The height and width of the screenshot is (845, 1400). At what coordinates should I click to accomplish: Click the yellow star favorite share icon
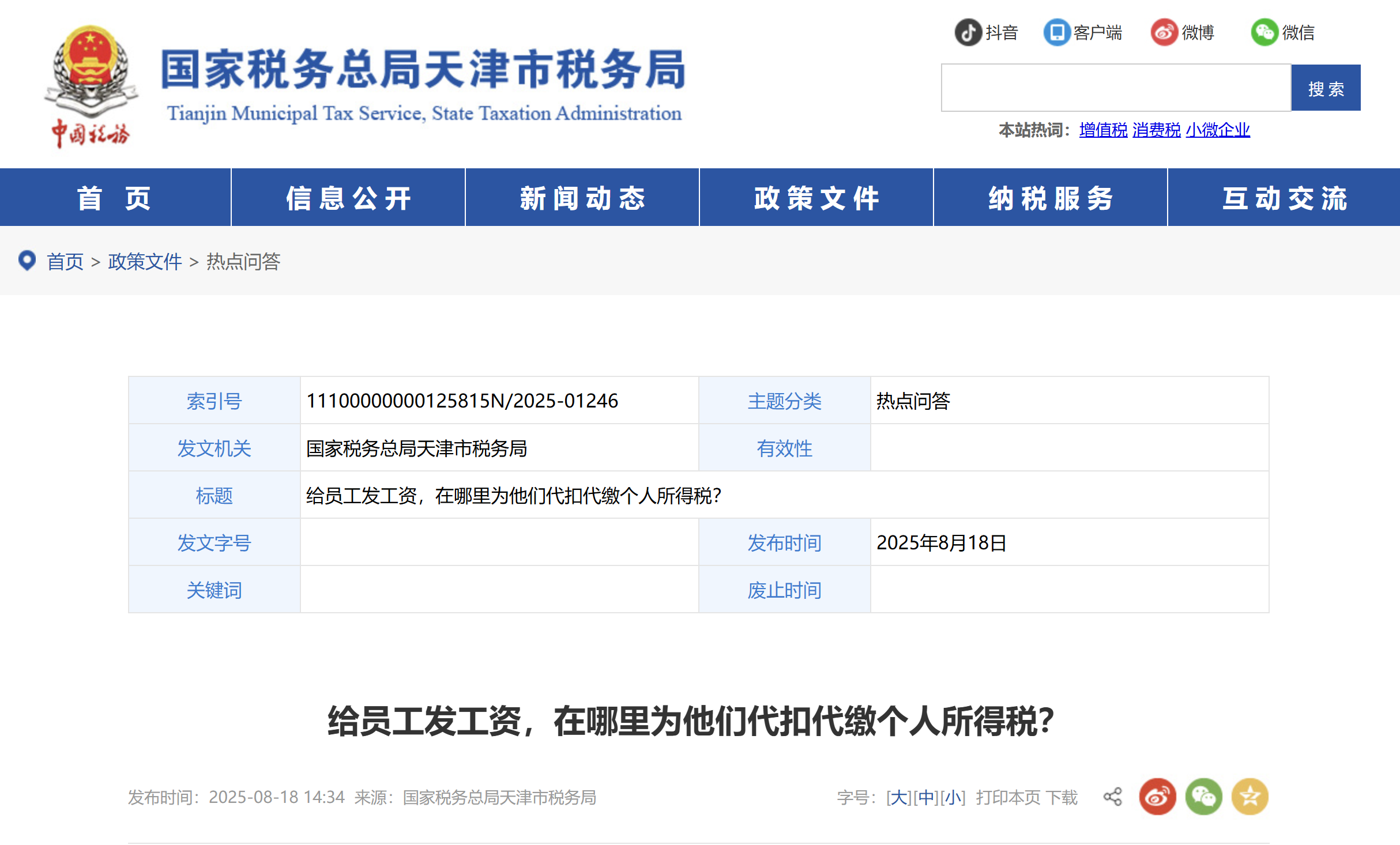click(1250, 797)
